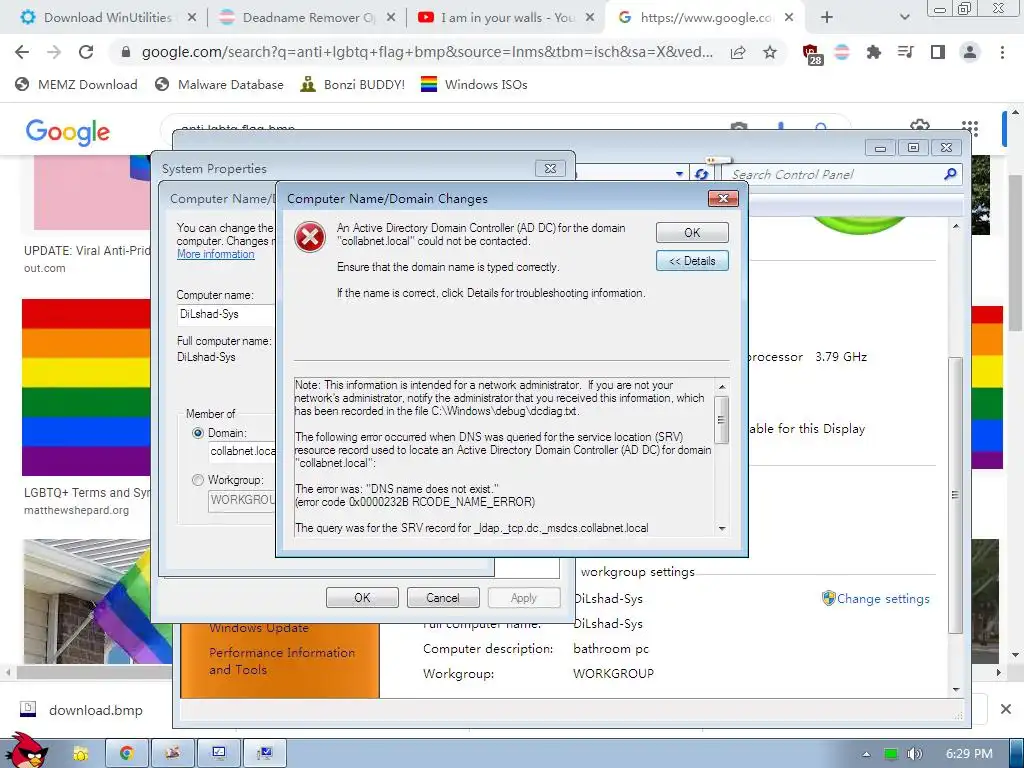Open the rainbow flag image thumbnail
The width and height of the screenshot is (1024, 768).
tap(86, 388)
